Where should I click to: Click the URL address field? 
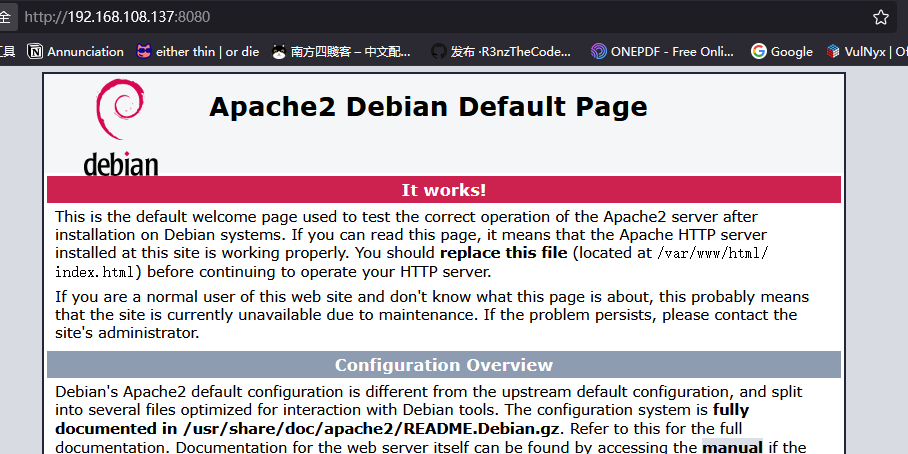(446, 17)
